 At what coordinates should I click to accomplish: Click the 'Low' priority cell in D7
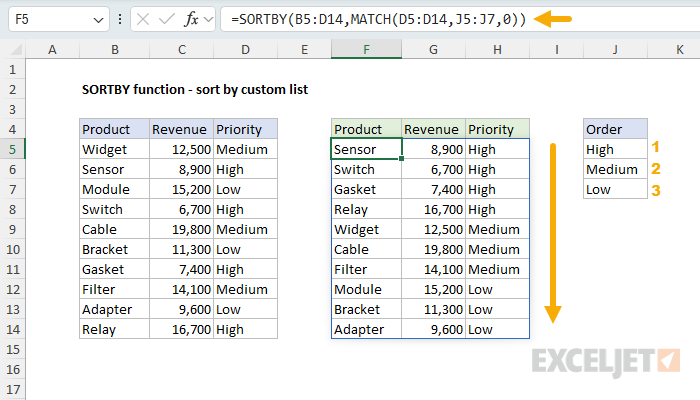coord(245,189)
